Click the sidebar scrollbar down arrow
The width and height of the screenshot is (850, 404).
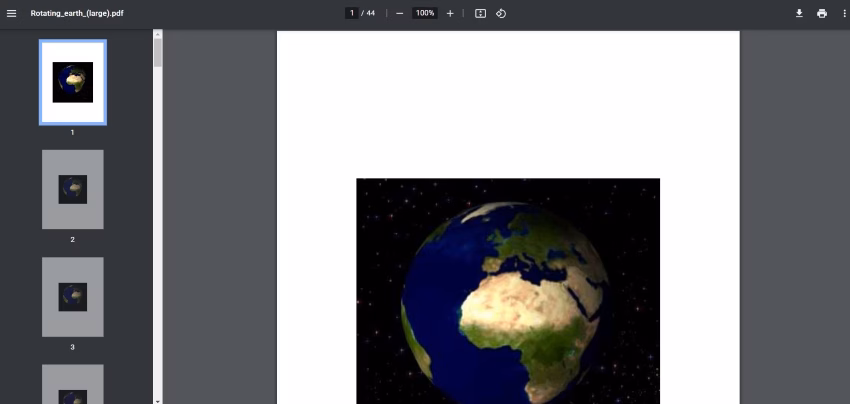click(x=158, y=401)
